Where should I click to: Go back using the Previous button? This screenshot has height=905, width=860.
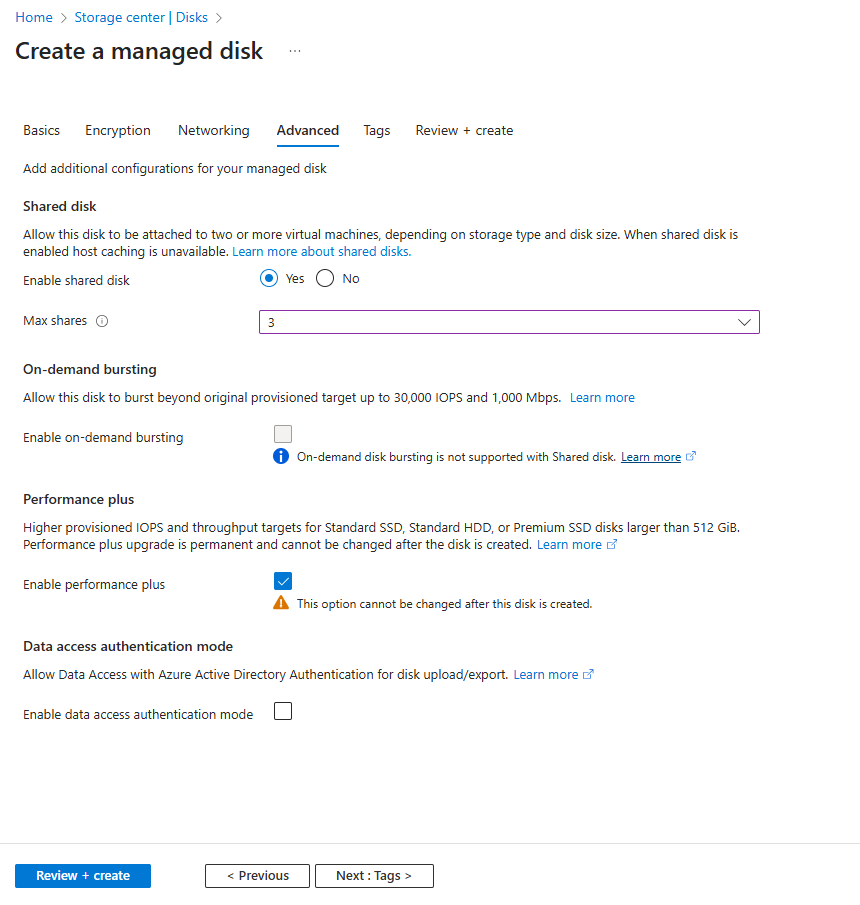tap(257, 875)
